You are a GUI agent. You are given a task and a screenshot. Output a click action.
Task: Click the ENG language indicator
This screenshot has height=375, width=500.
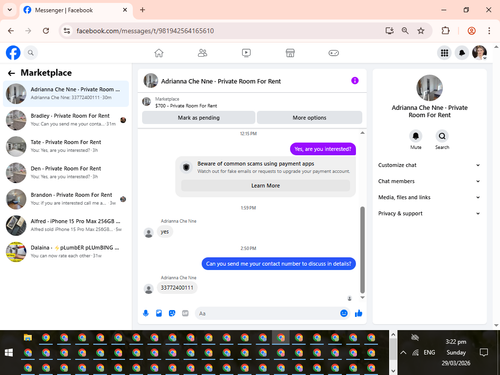(429, 352)
